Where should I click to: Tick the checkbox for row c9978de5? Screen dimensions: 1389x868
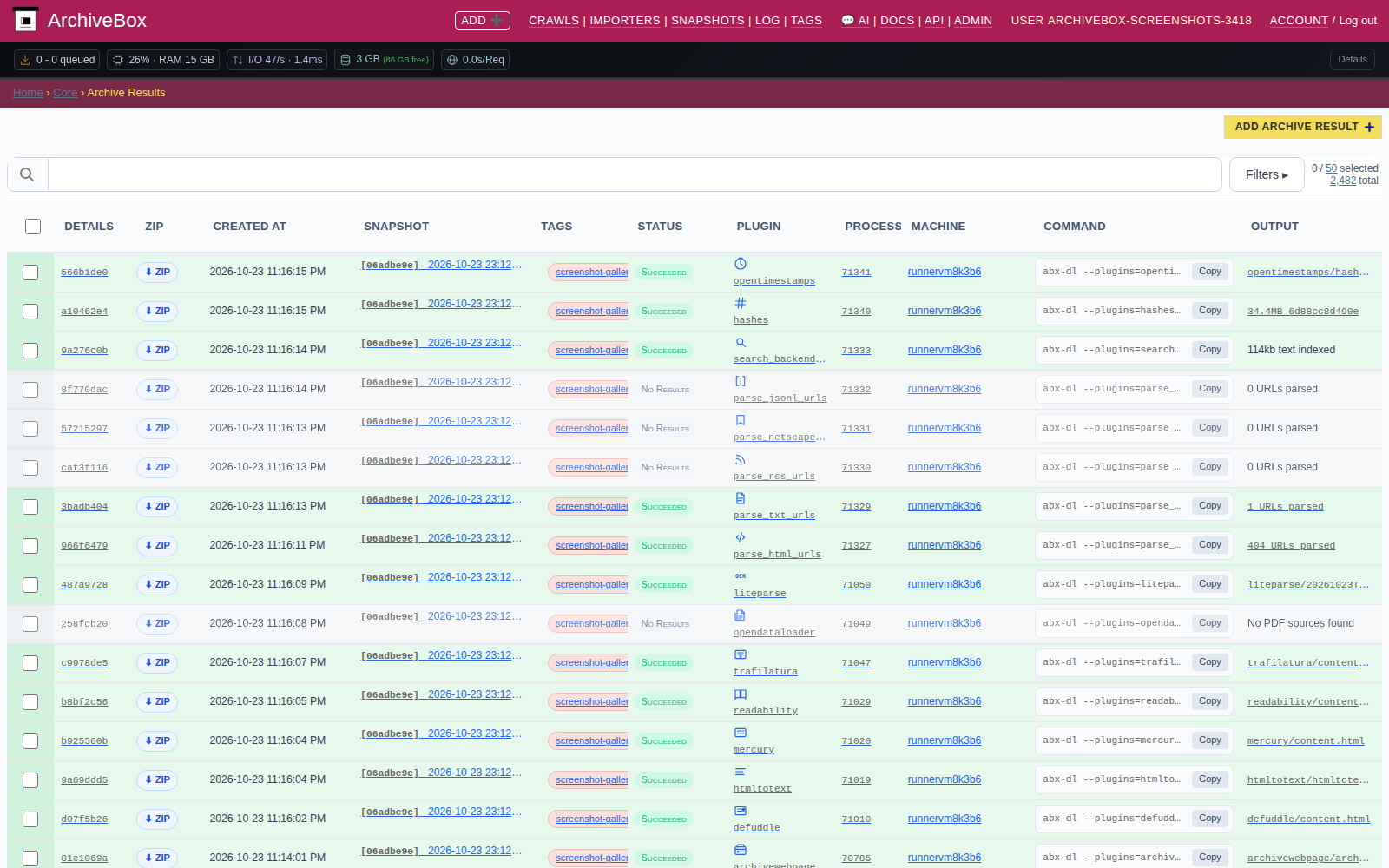pyautogui.click(x=30, y=663)
